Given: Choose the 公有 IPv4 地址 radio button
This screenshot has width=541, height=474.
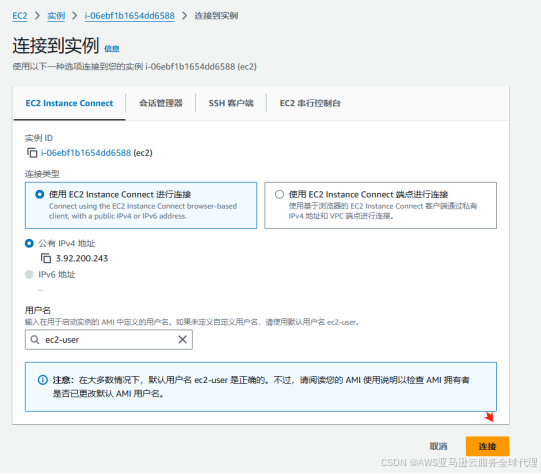Looking at the screenshot, I should pyautogui.click(x=29, y=243).
